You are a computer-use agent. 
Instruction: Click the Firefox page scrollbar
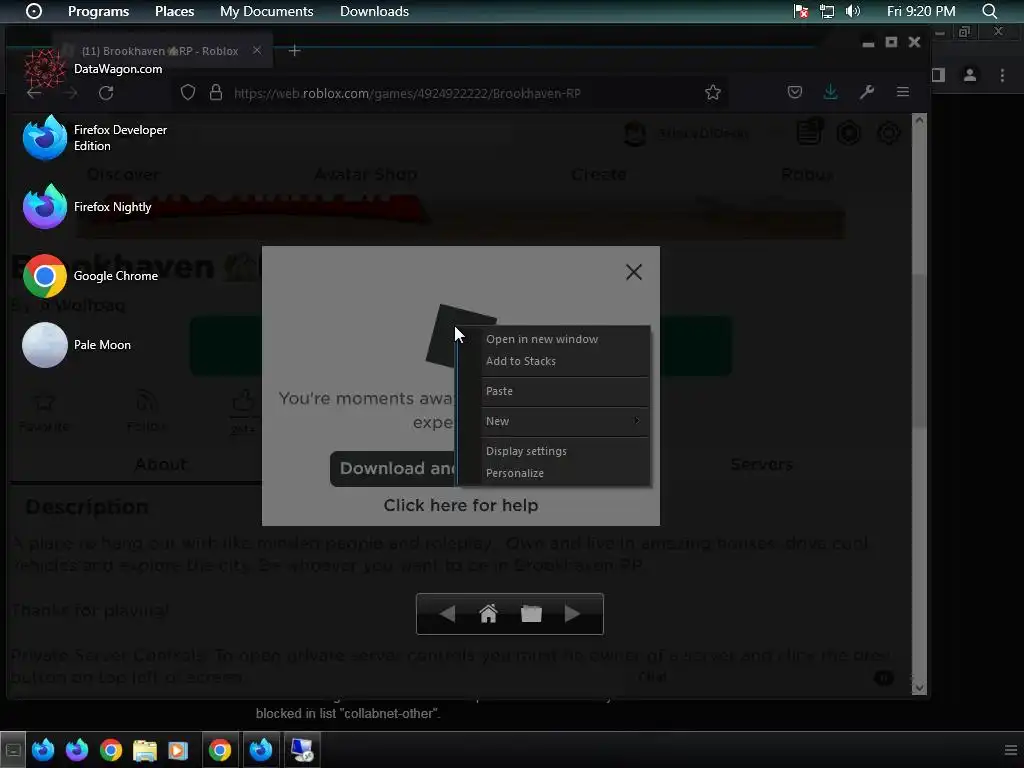920,353
